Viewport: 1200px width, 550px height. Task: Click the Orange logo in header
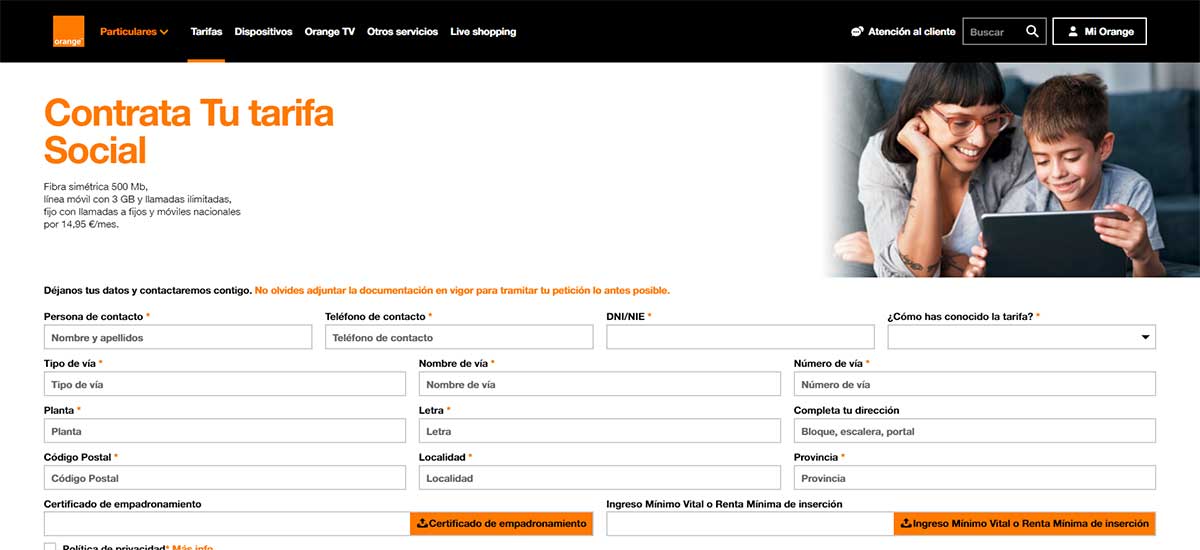coord(68,32)
